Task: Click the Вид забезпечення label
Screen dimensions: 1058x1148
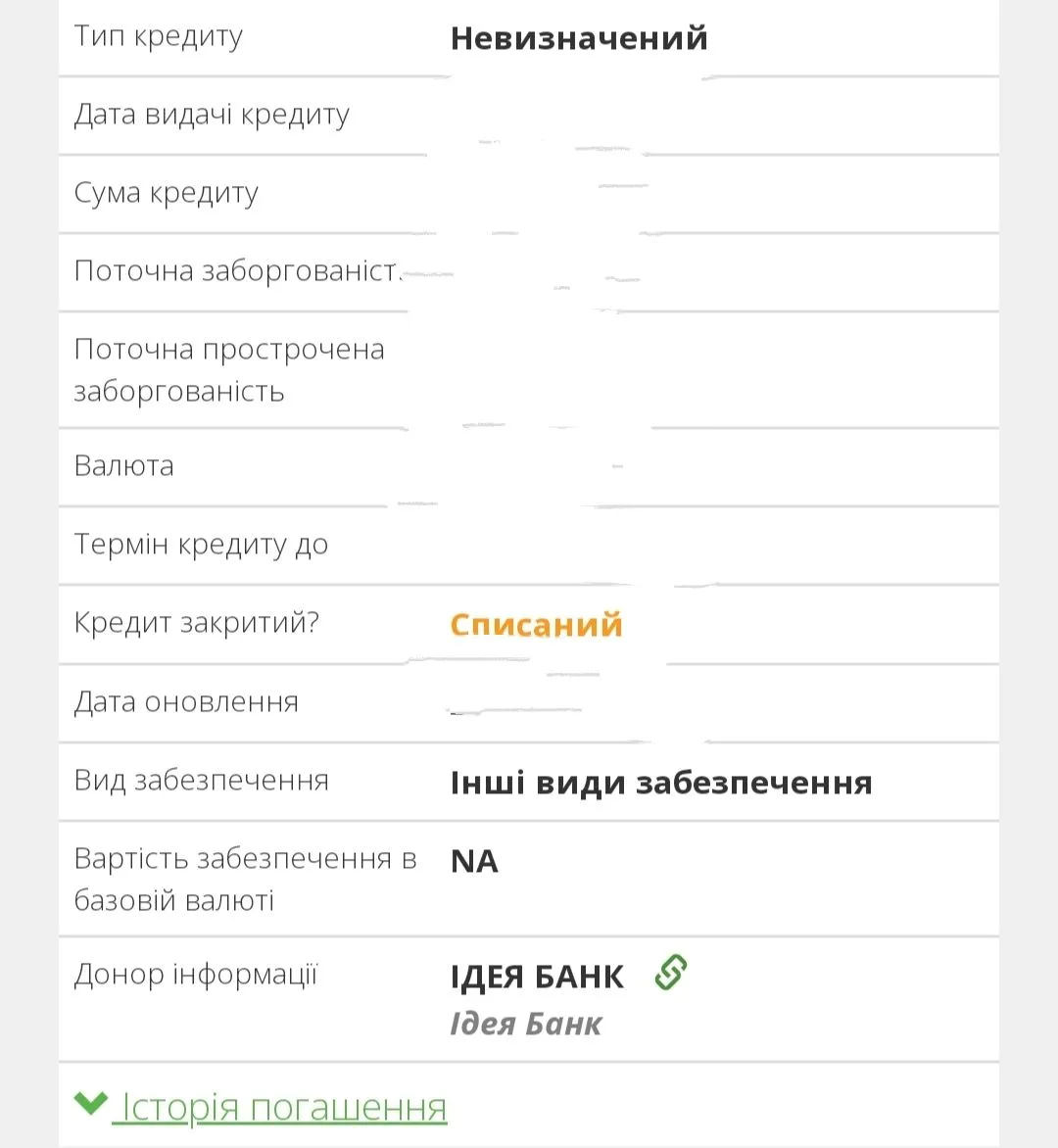Action: pyautogui.click(x=201, y=781)
